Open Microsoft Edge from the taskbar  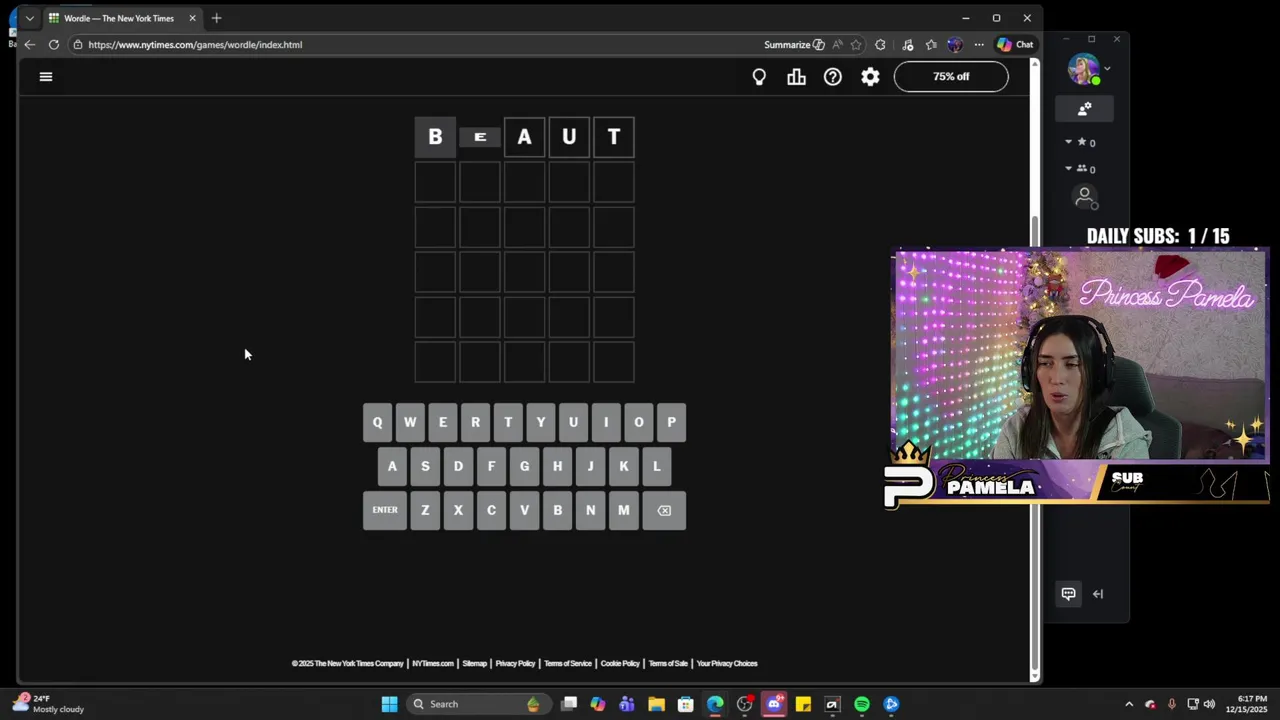click(x=715, y=704)
